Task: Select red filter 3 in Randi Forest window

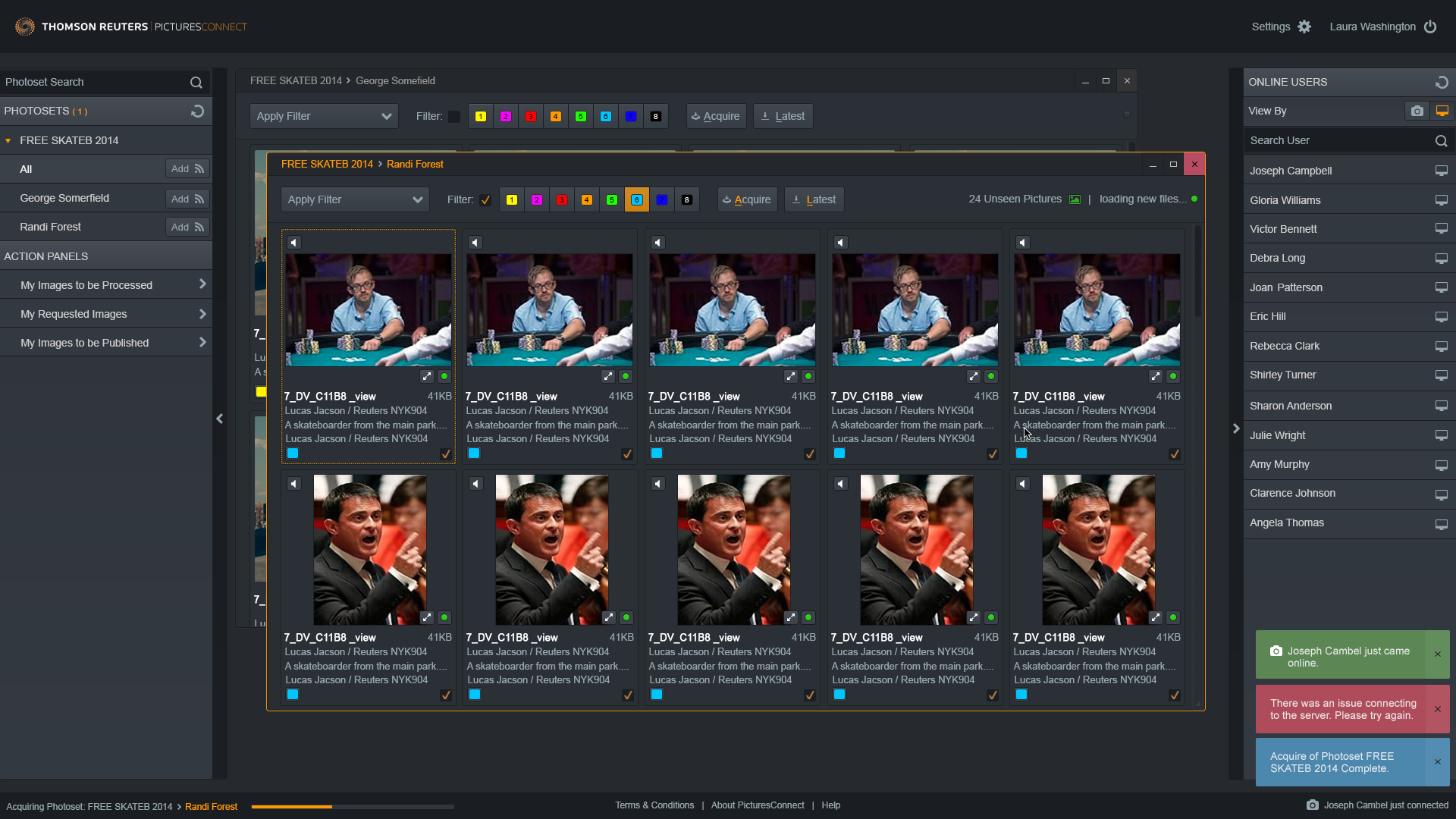Action: pos(562,200)
